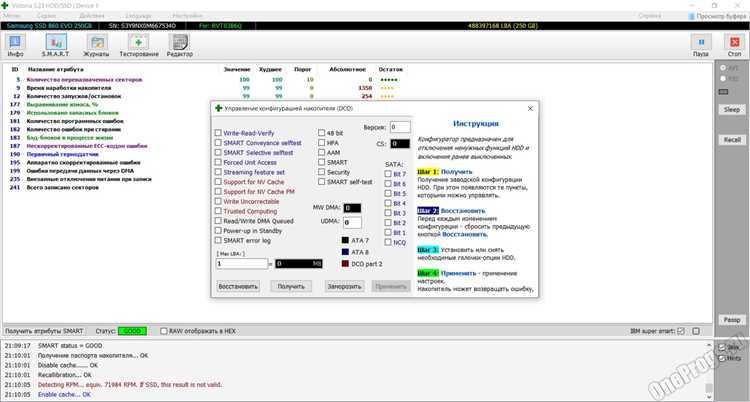Enable Write-Read-Verify checkbox

tap(218, 133)
